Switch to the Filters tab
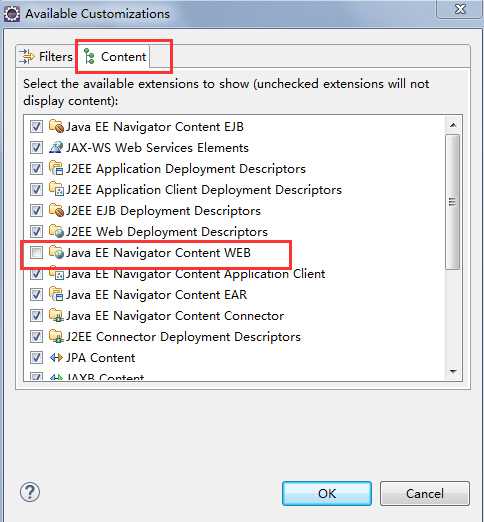 (x=46, y=56)
